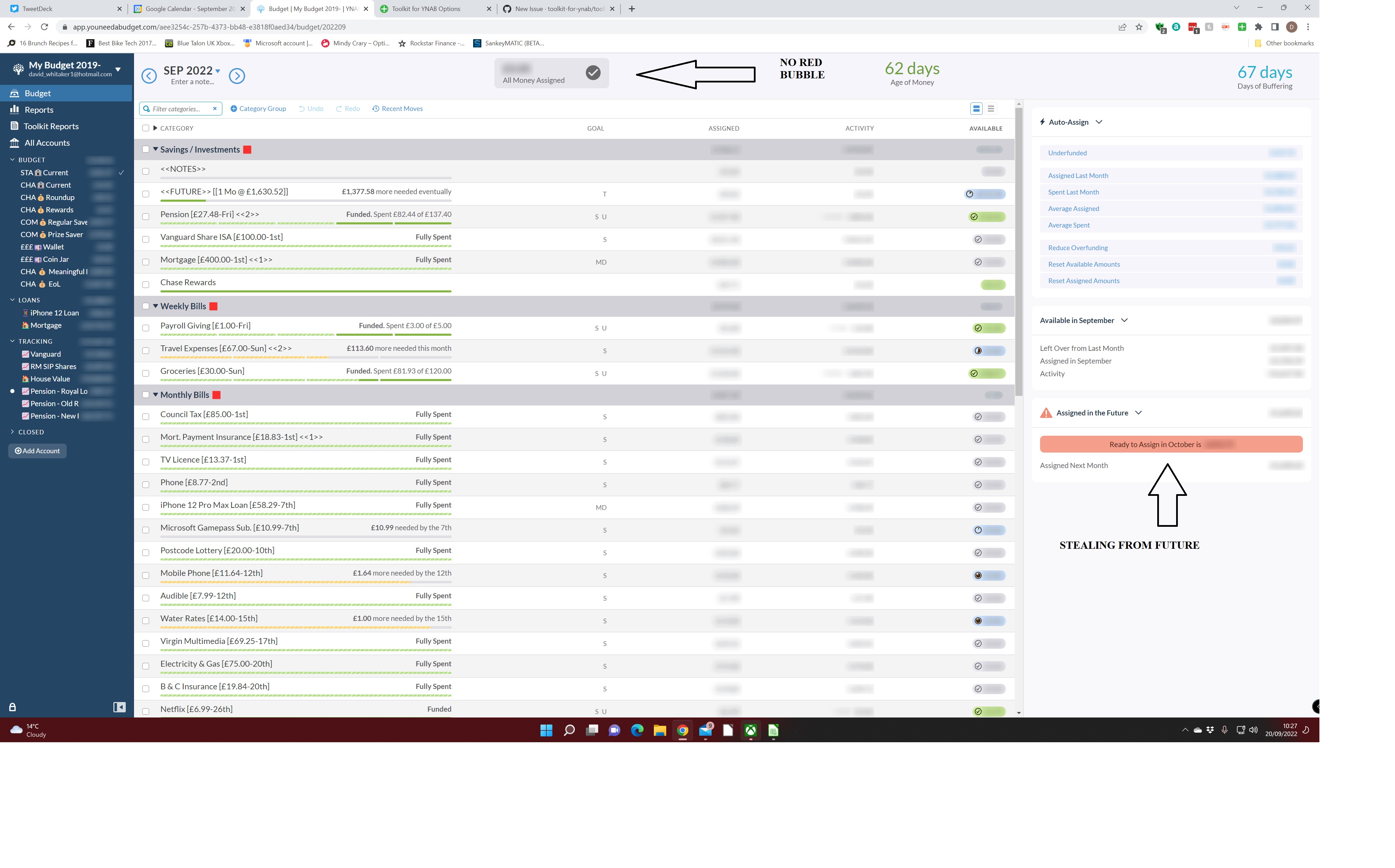1395x868 pixels.
Task: Open Recent Moves
Action: point(397,109)
